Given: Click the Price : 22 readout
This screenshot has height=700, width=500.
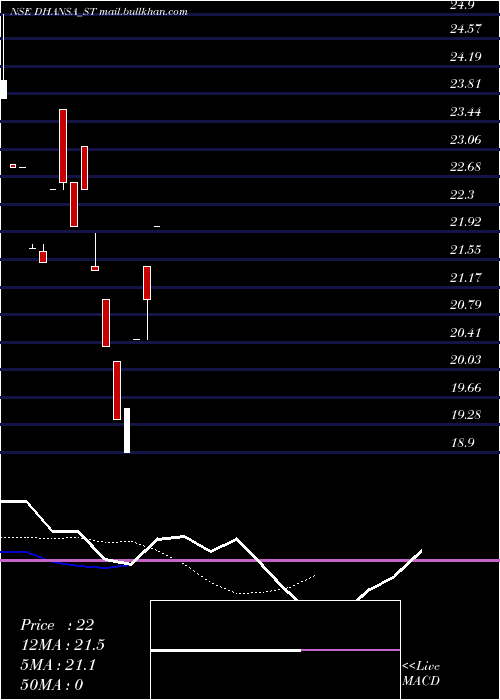Looking at the screenshot, I should point(57,625).
